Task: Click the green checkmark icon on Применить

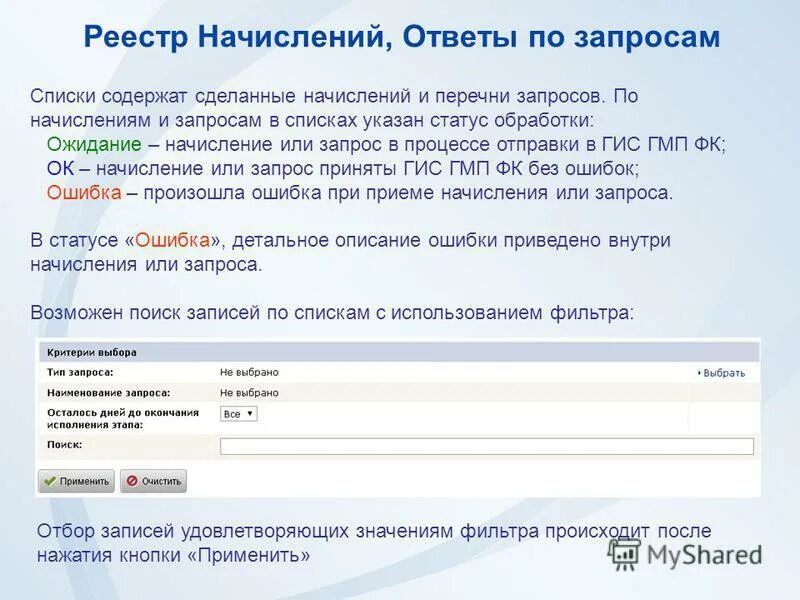Action: [49, 481]
